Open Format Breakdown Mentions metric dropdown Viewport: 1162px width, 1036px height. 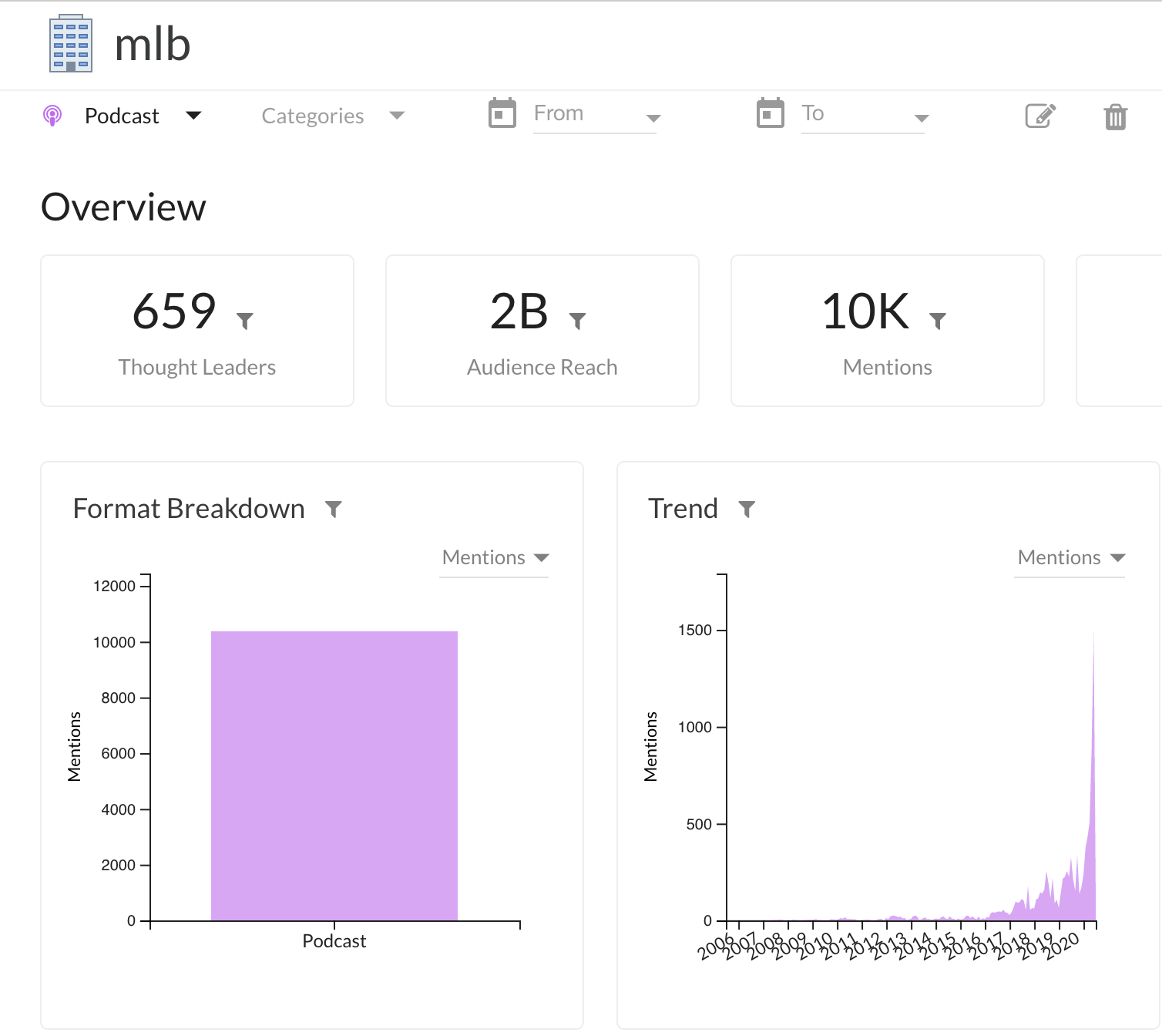point(495,557)
